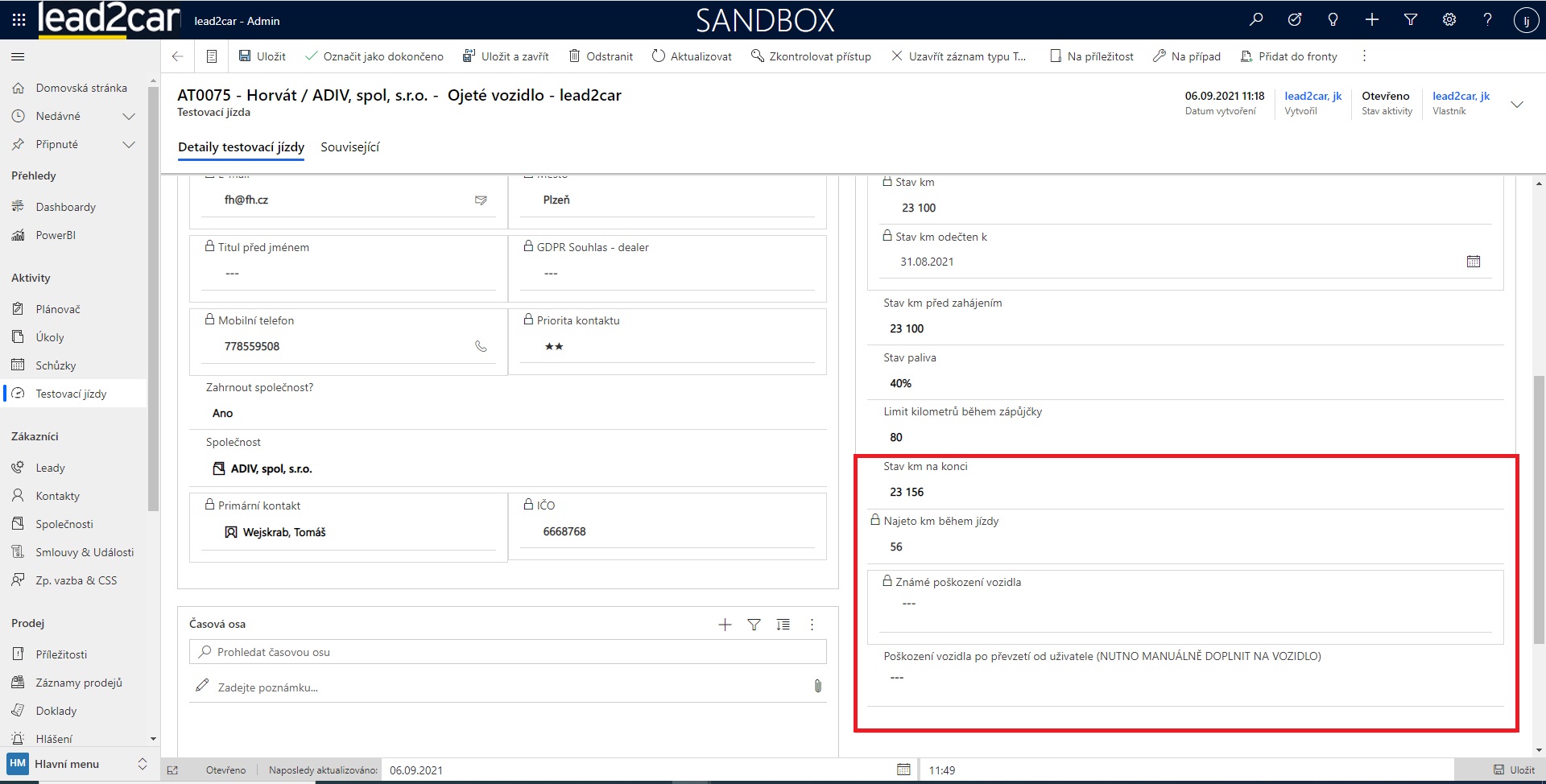Click the attachment paperclip in timeline note
Screen dimensions: 1546x784
[x=817, y=687]
